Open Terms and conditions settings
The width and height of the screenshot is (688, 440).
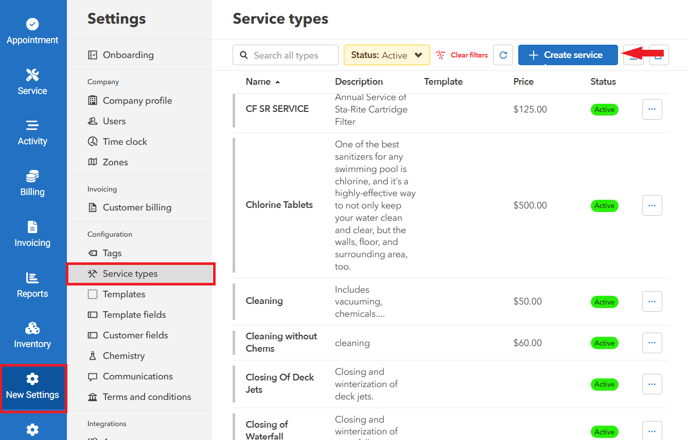[x=146, y=397]
